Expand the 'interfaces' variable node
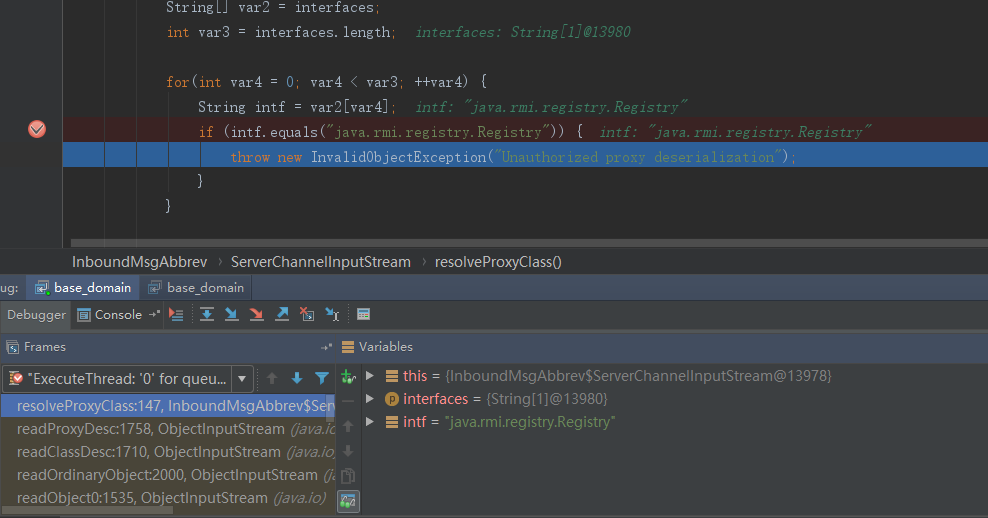The height and width of the screenshot is (518, 988). tap(370, 399)
